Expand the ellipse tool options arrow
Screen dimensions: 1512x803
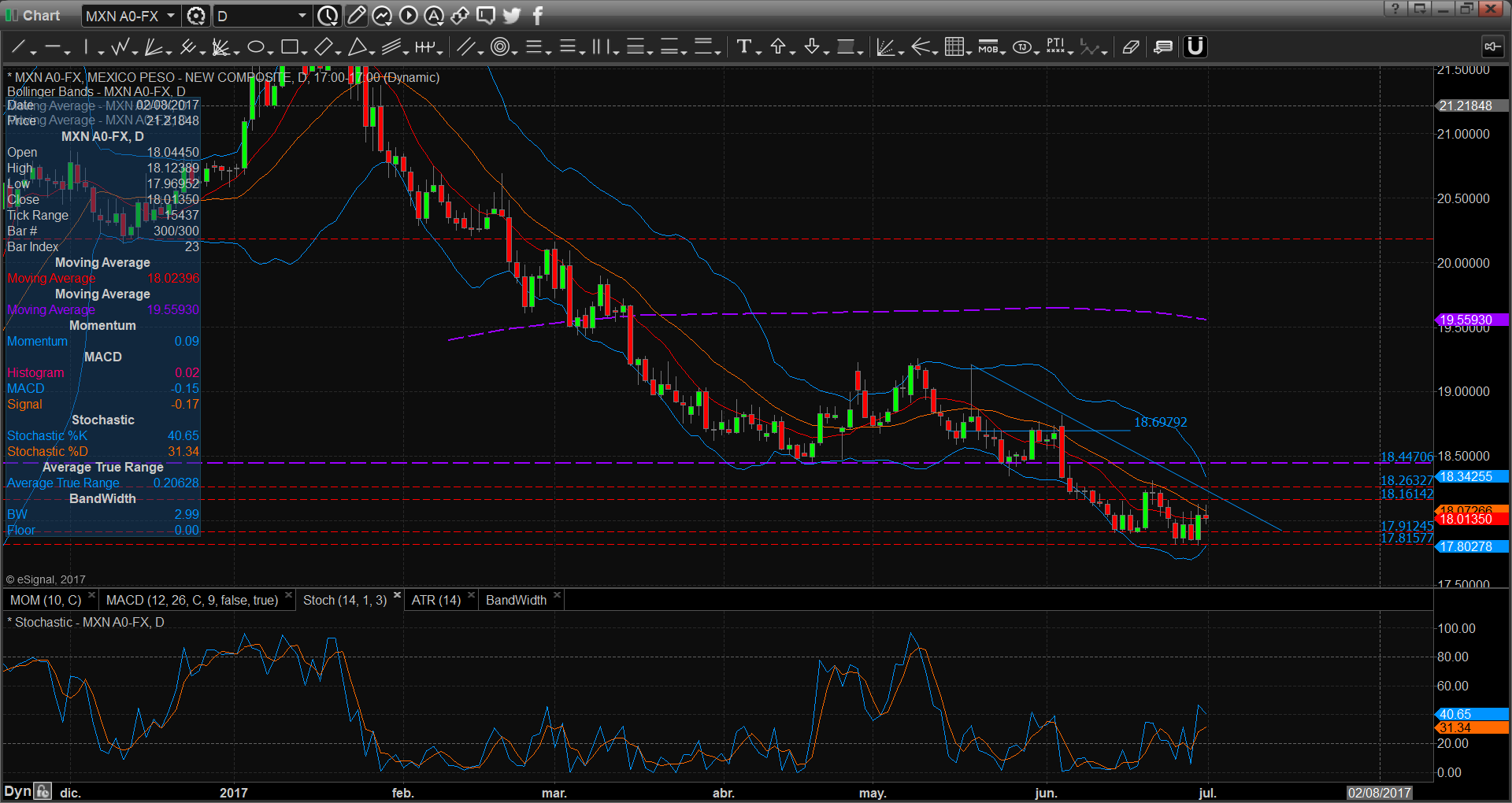tap(271, 53)
